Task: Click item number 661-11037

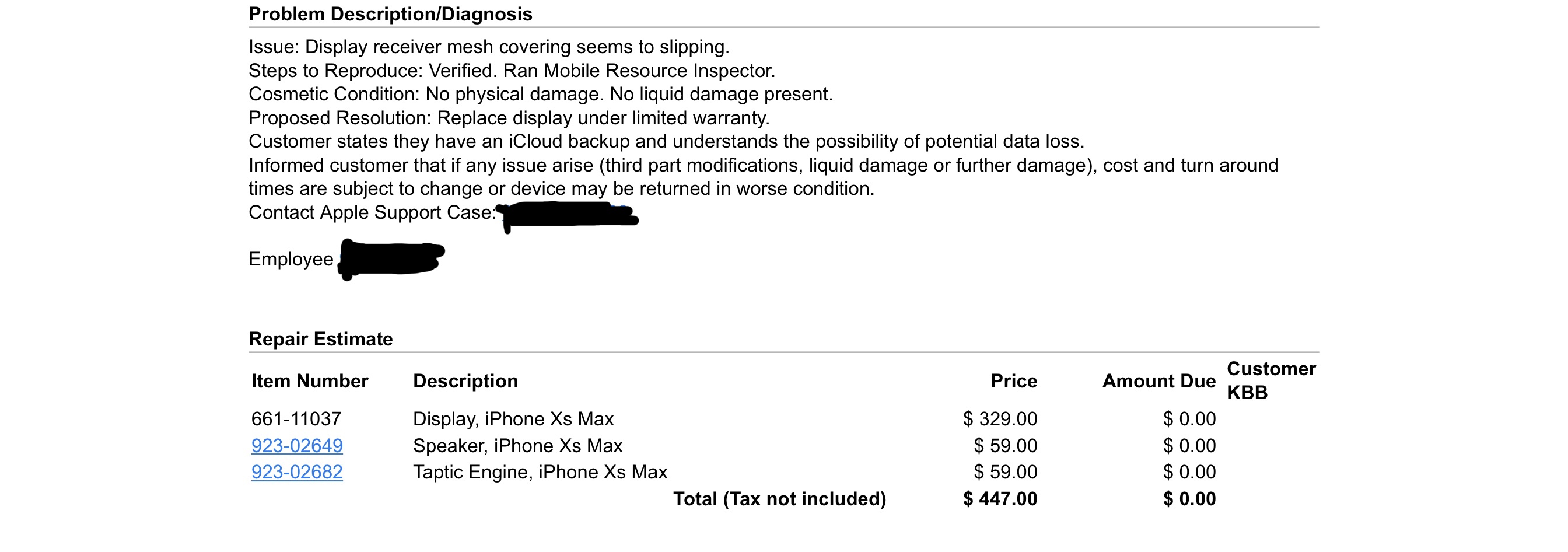Action: tap(296, 419)
